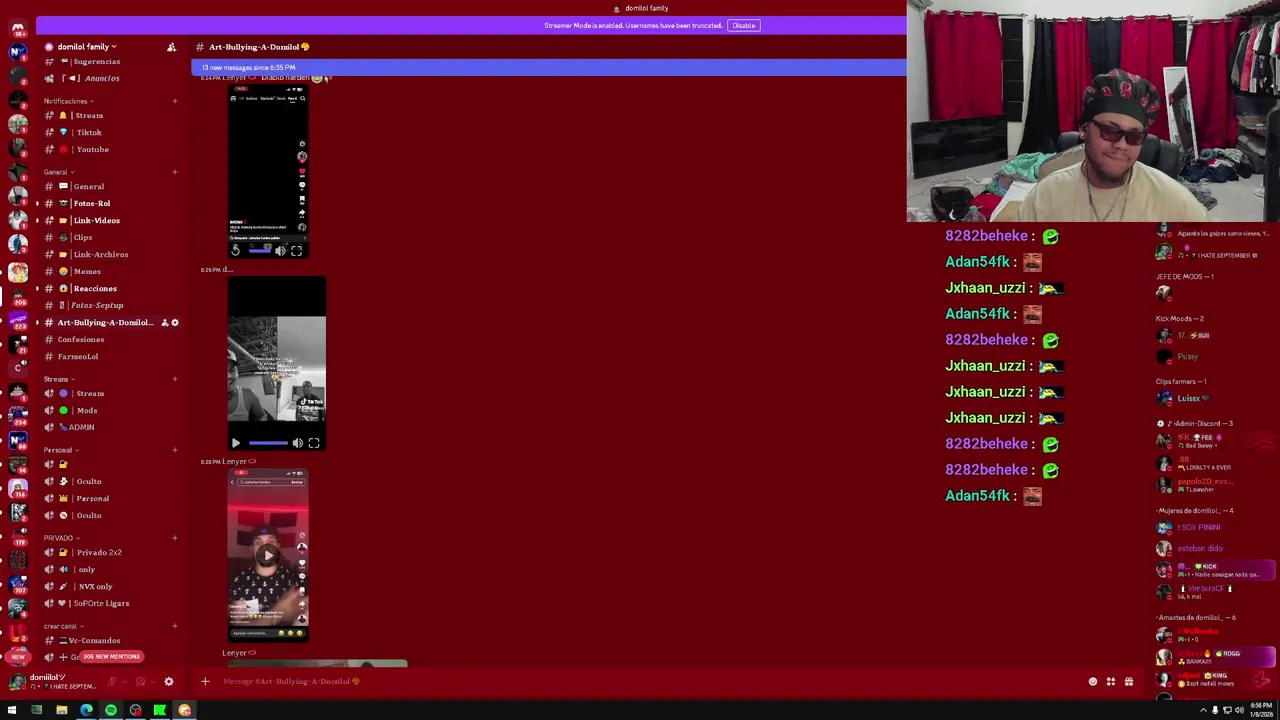Open invite people icon beside server name
The image size is (1280, 720).
click(171, 47)
